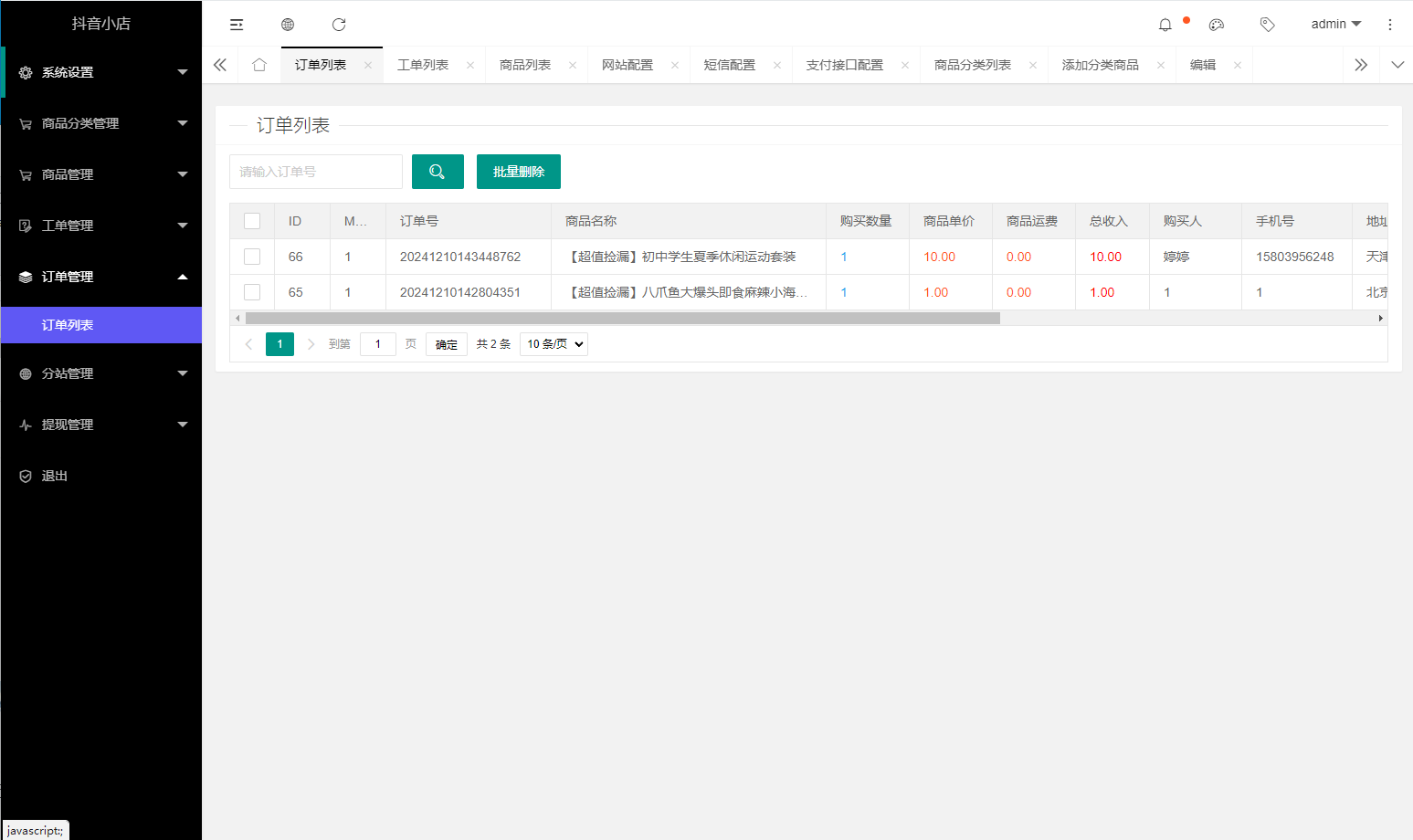Collapse the sidebar menu with hamburger icon
This screenshot has height=840, width=1413.
(237, 24)
